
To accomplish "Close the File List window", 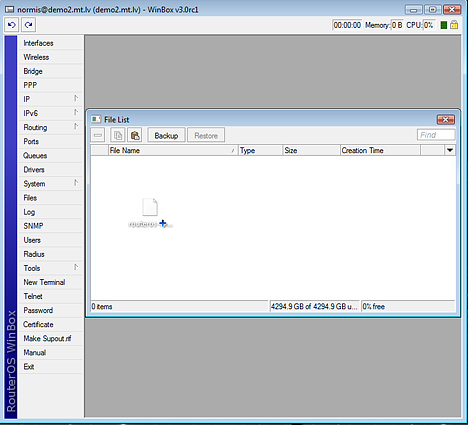I will coord(446,119).
